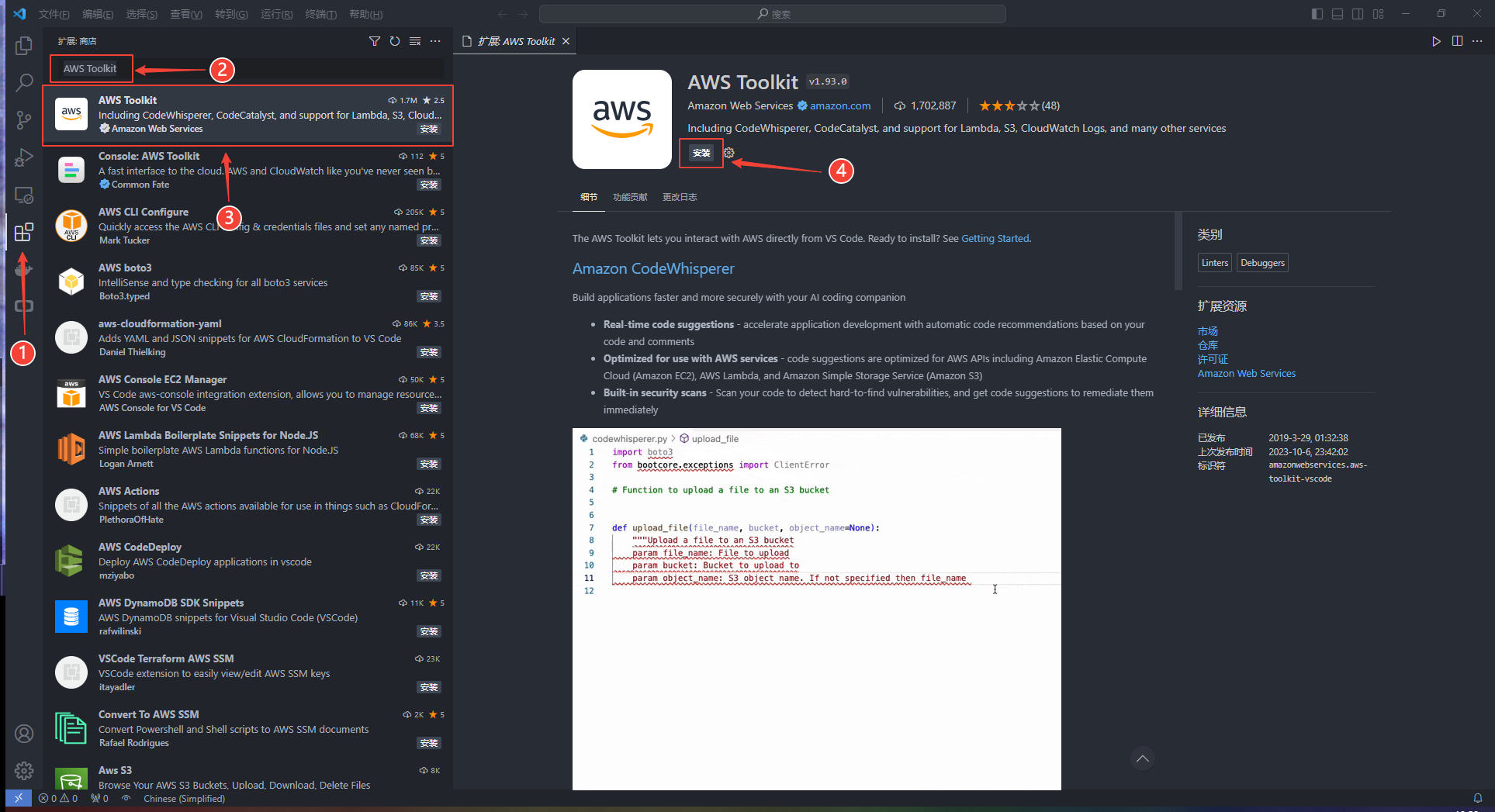Open editor more actions ellipsis
1495x812 pixels.
[1477, 41]
